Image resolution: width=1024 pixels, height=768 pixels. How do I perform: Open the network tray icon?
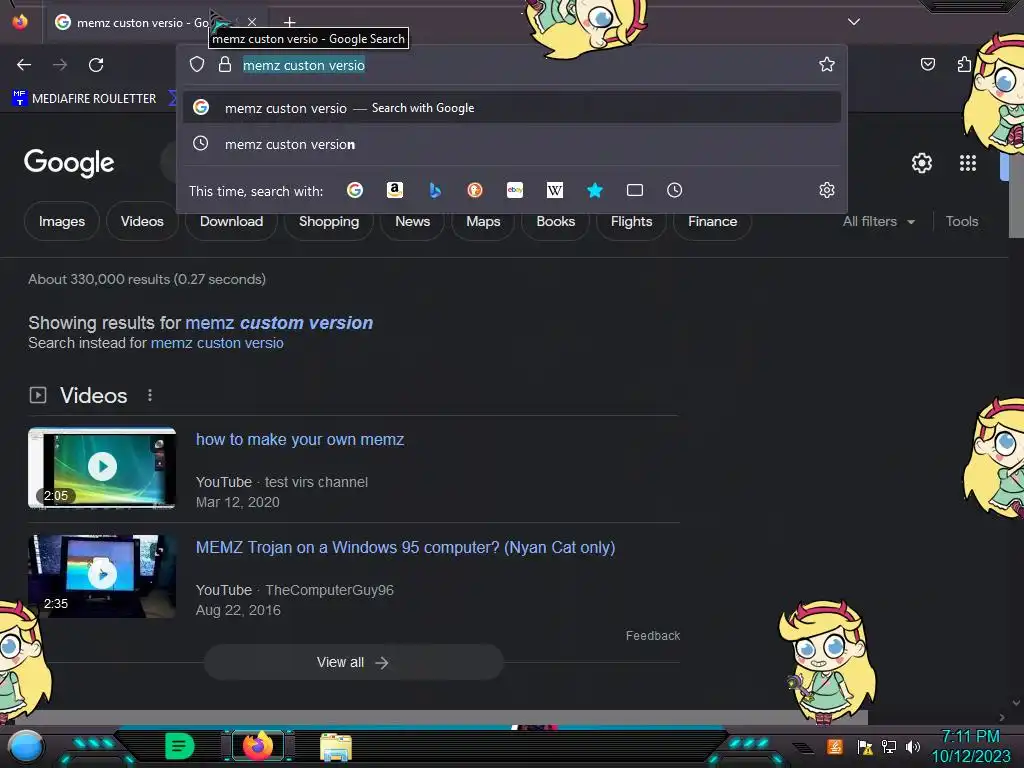889,746
